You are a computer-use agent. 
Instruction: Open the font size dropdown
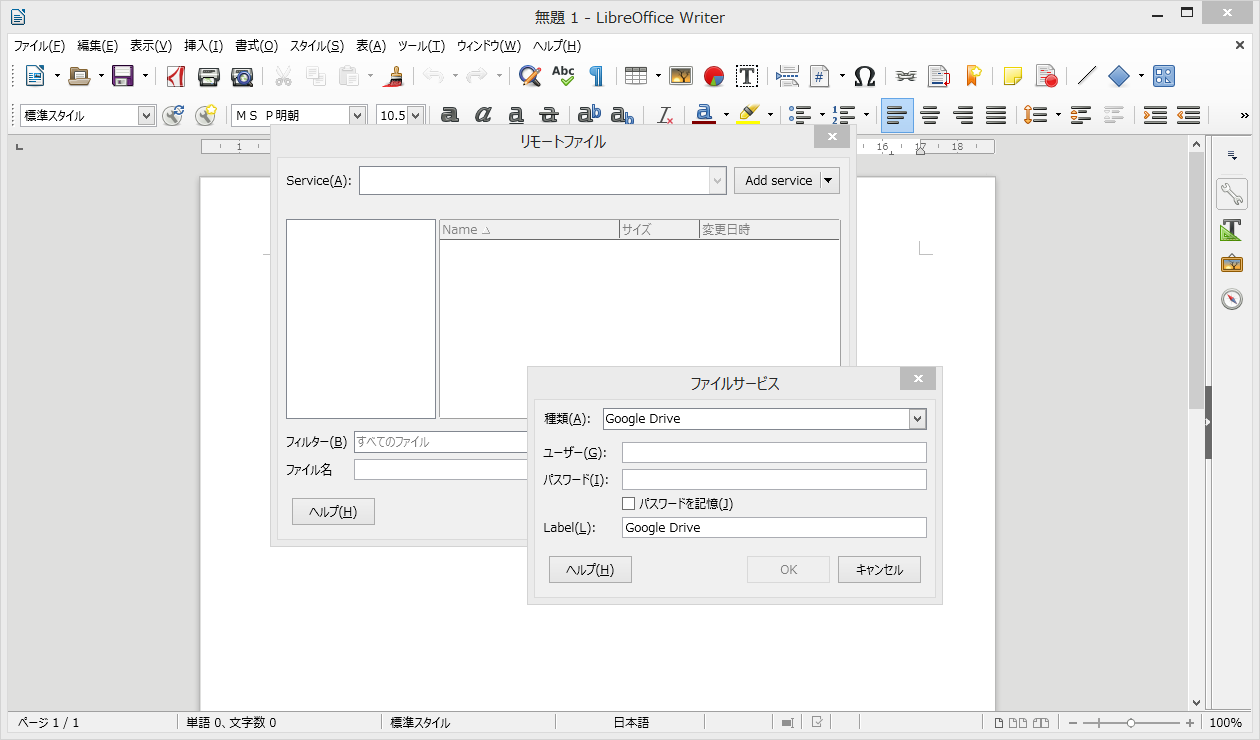pos(416,114)
